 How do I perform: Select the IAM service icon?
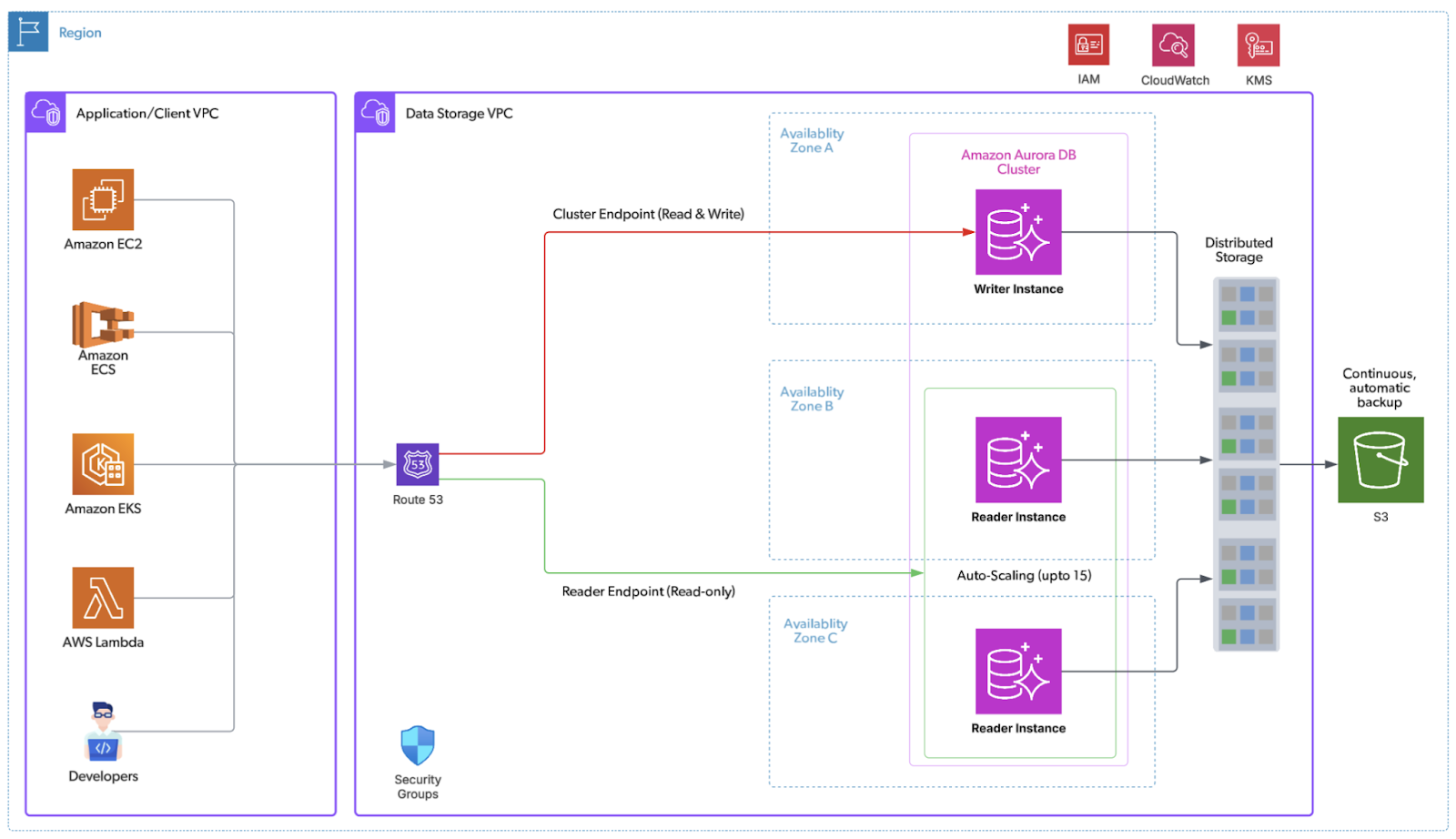coord(1088,45)
